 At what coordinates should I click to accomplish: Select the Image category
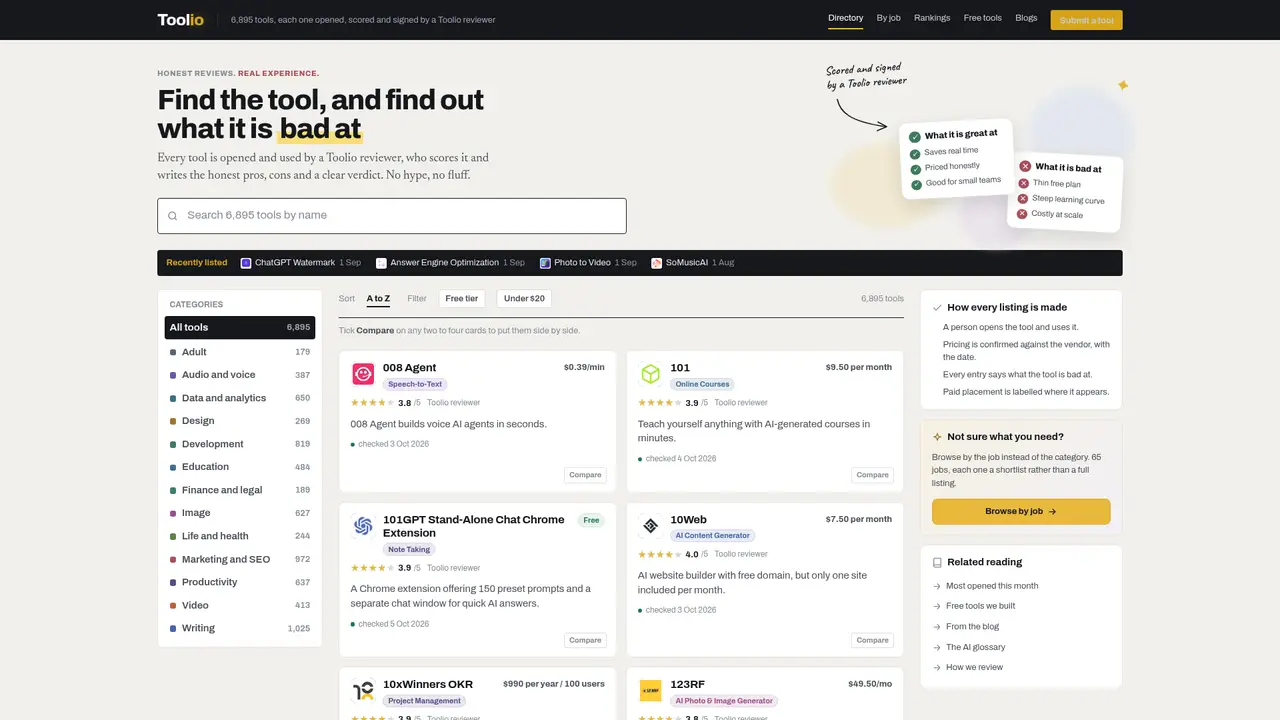point(240,513)
